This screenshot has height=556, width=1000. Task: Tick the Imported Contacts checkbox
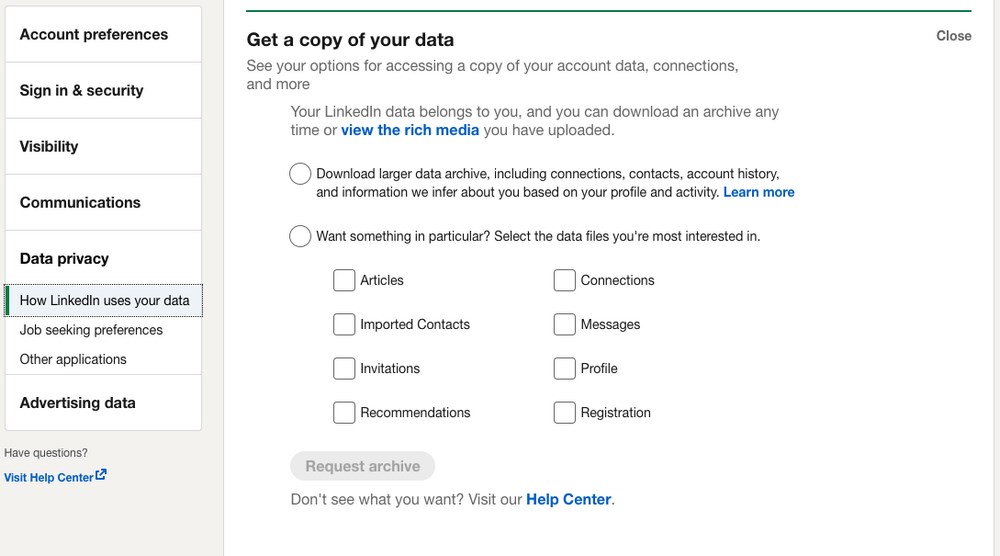[344, 324]
